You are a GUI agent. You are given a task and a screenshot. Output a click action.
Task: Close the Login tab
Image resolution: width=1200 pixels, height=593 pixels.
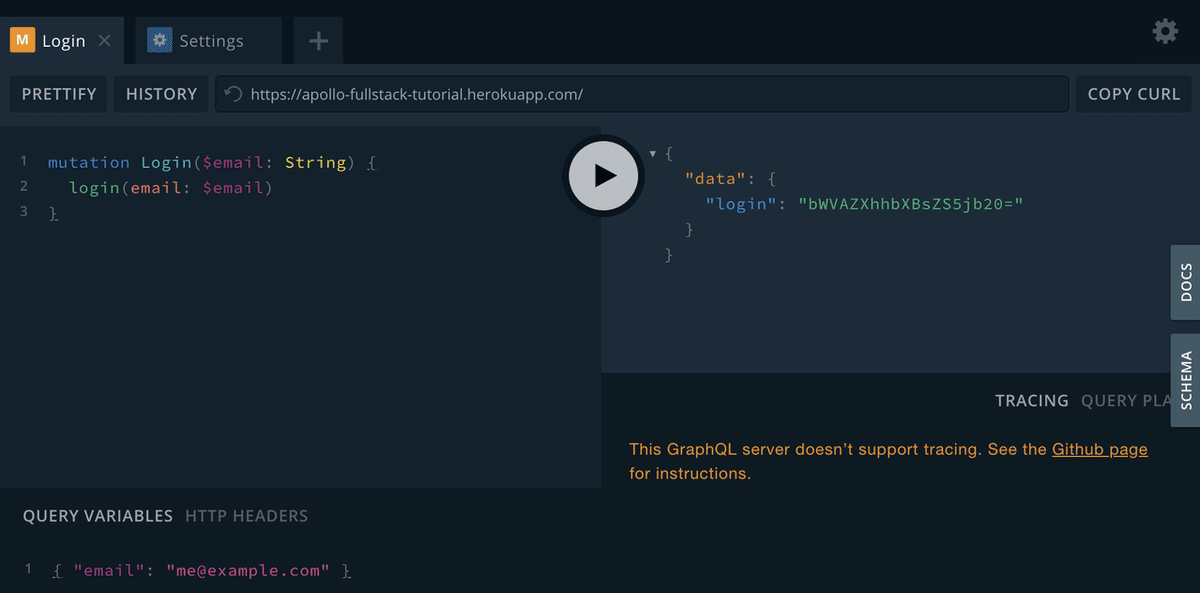click(105, 41)
